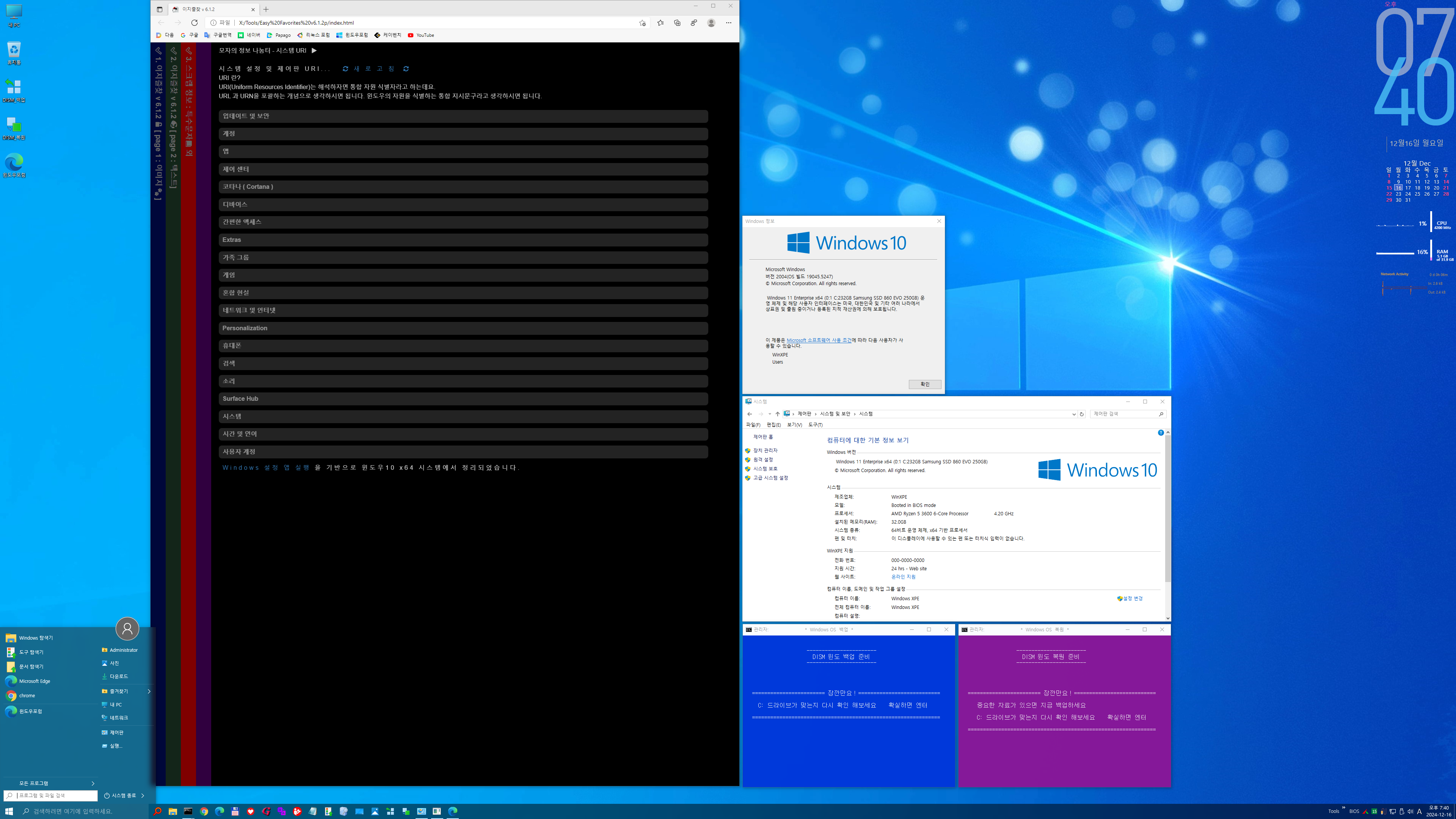
Task: Expand 즐겨찾기 submenu in start menu
Action: 126,691
